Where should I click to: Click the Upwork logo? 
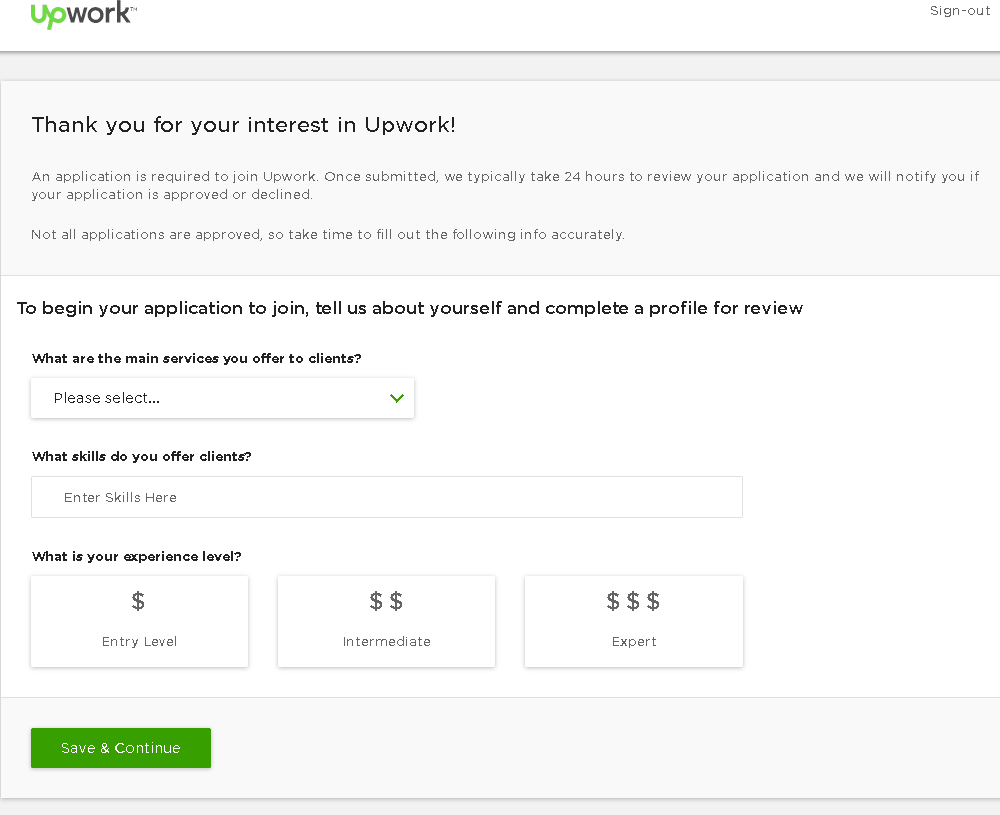[84, 15]
